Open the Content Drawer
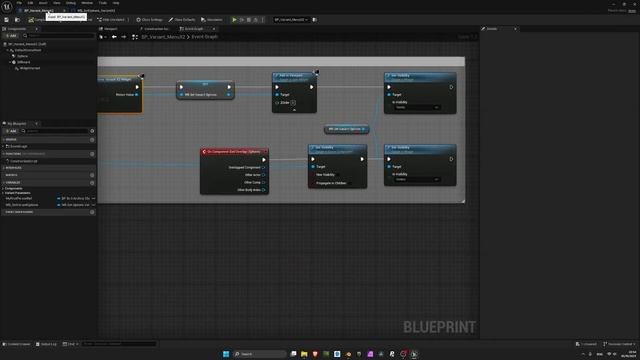This screenshot has height=360, width=640. tap(17, 344)
